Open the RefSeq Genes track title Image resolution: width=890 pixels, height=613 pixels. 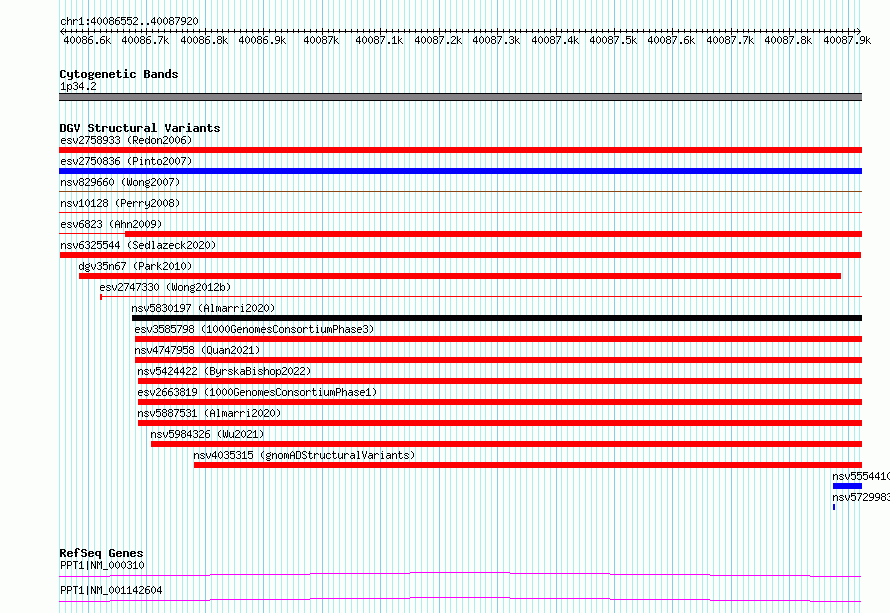point(101,553)
